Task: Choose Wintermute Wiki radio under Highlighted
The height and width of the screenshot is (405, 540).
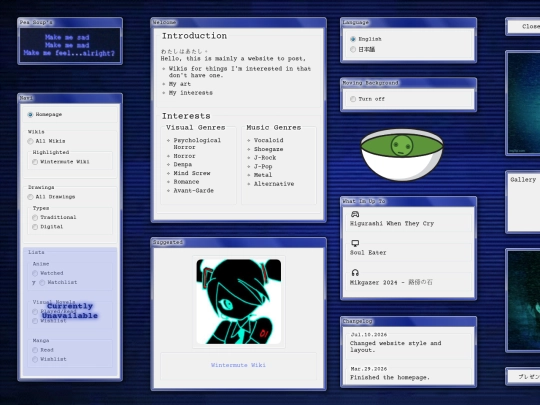Action: (x=35, y=162)
